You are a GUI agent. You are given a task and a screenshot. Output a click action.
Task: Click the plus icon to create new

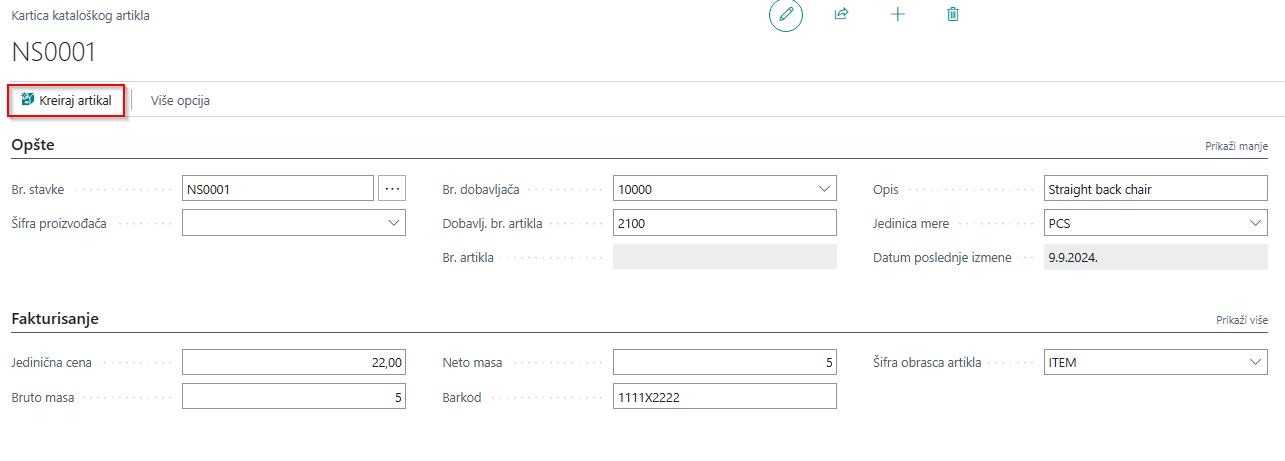click(x=897, y=15)
